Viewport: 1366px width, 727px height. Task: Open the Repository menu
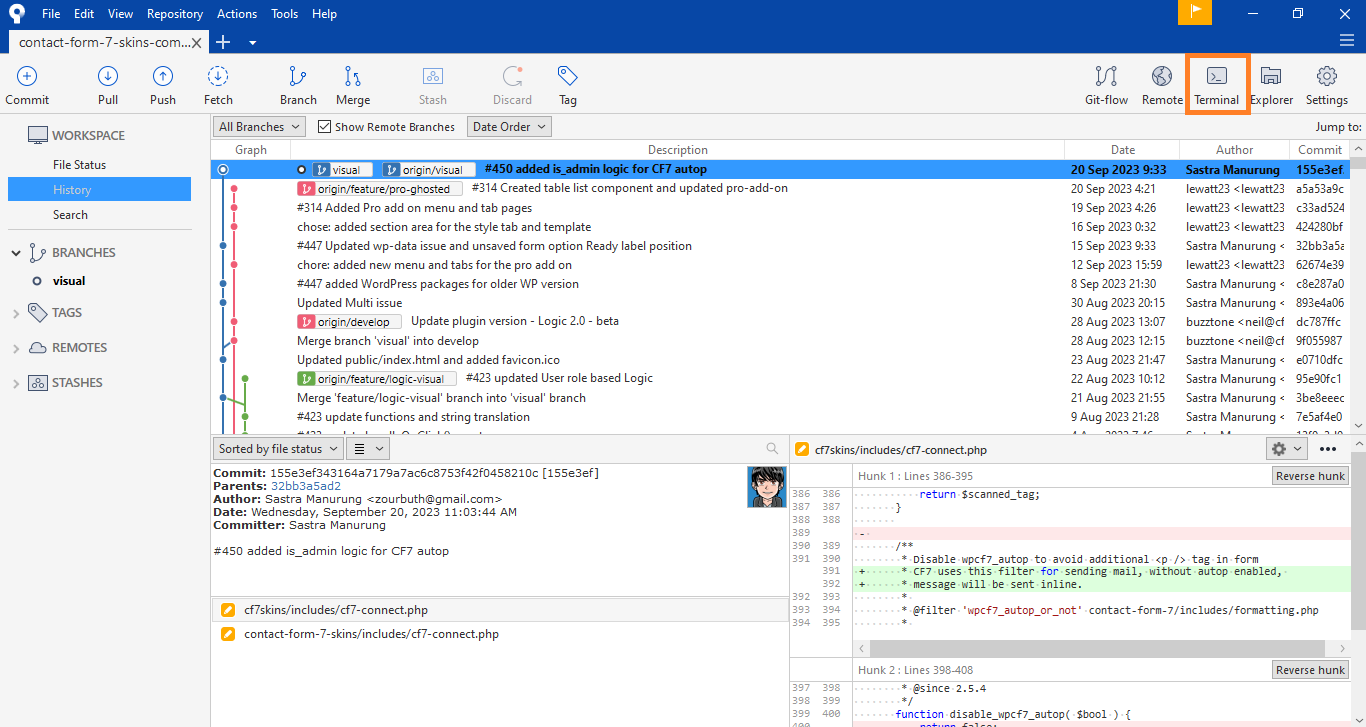coord(174,14)
